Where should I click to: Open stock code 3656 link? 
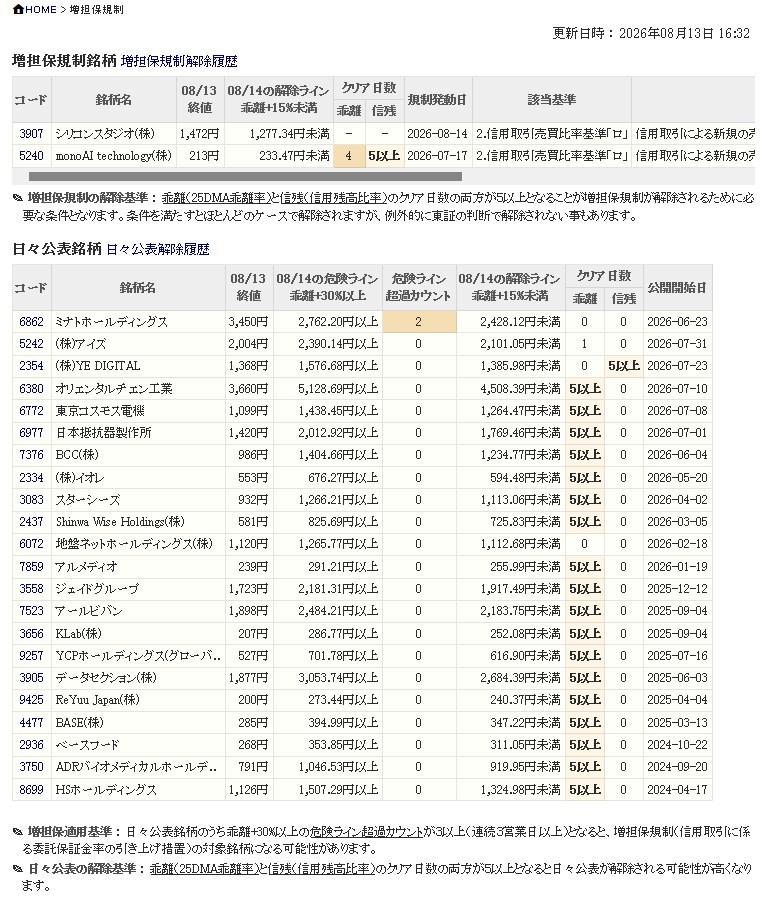coord(31,634)
